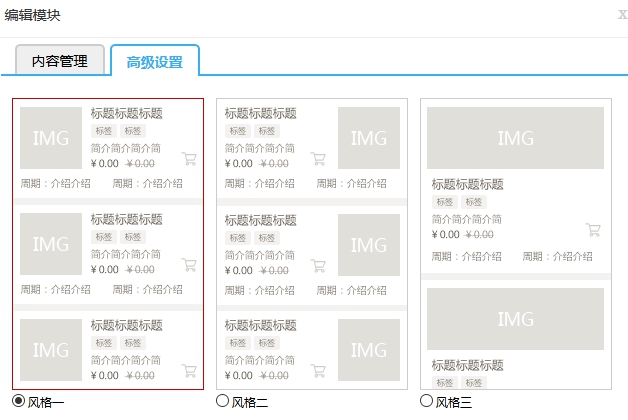
Task: Open the 高级设置 tab
Action: 155,62
